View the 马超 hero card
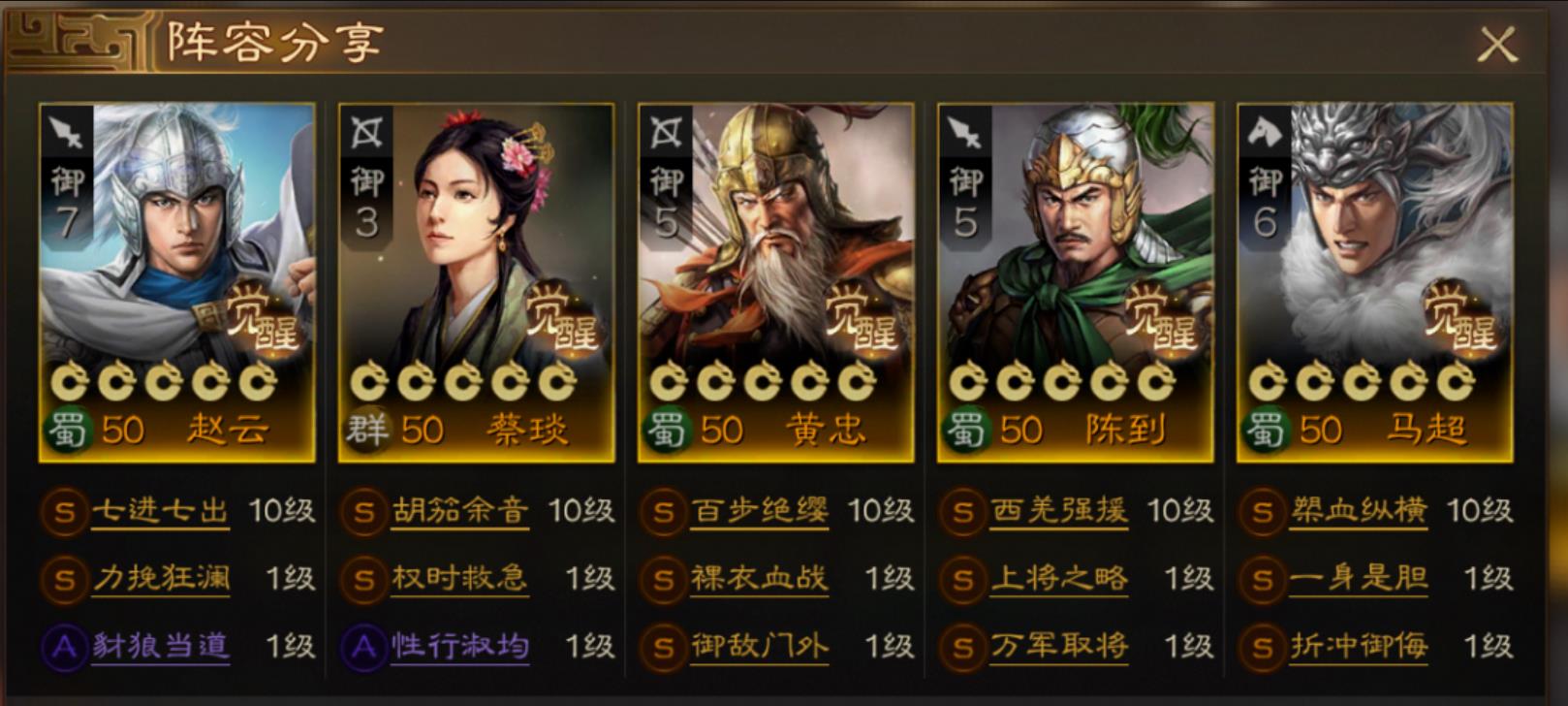 click(x=1374, y=282)
